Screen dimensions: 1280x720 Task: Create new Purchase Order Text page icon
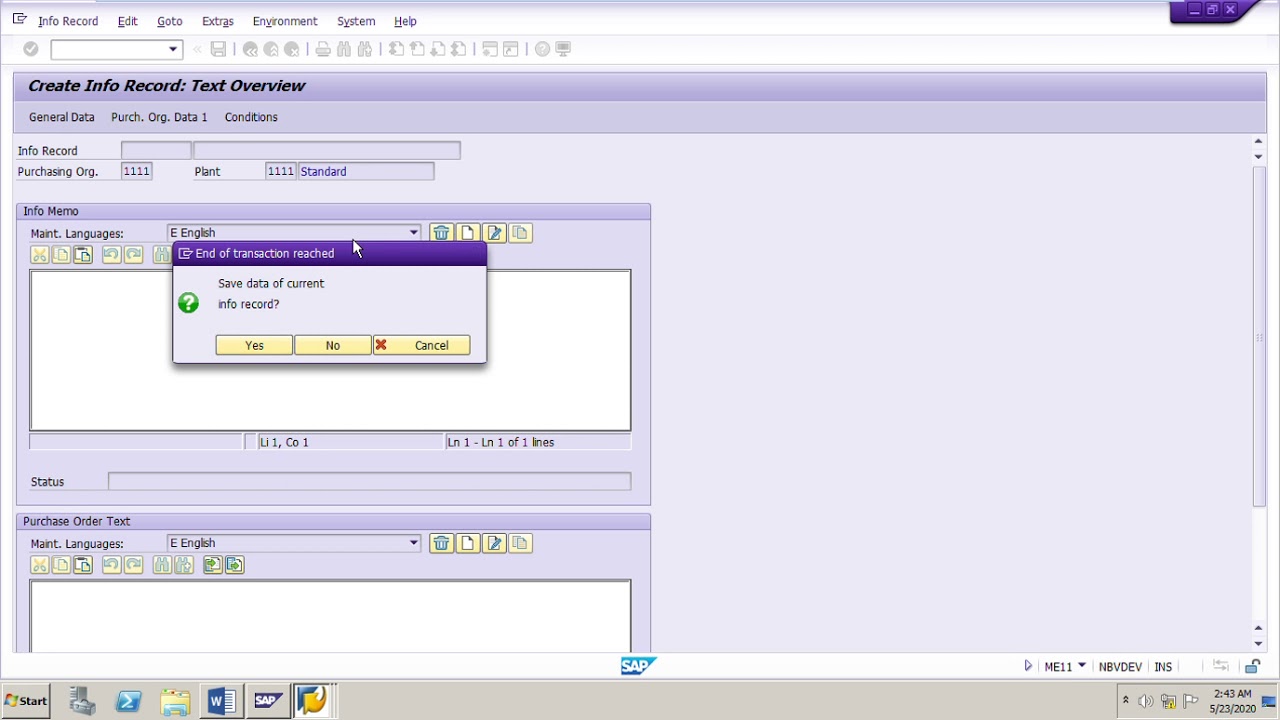[467, 543]
